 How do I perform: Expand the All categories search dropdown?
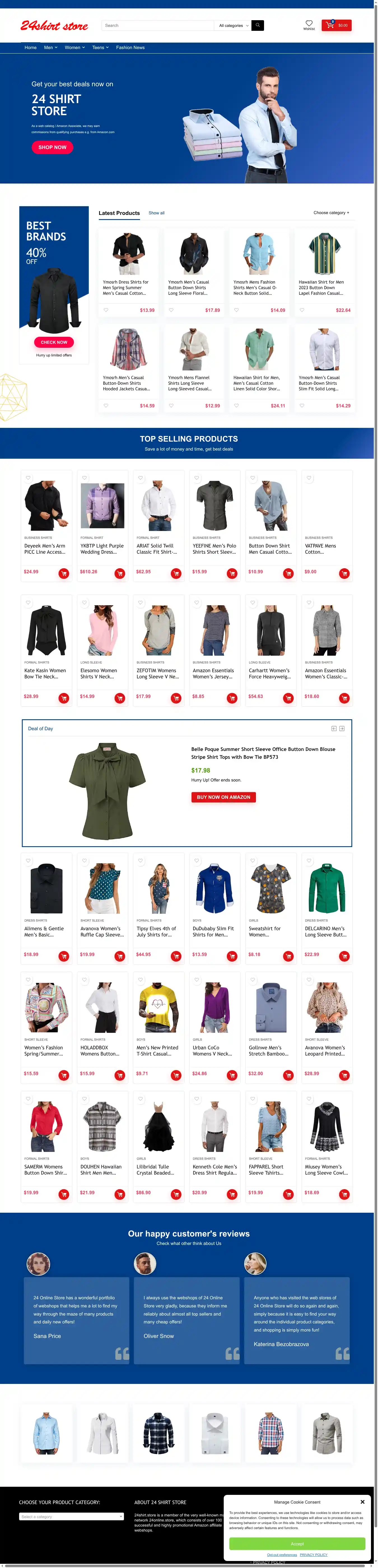[x=233, y=25]
